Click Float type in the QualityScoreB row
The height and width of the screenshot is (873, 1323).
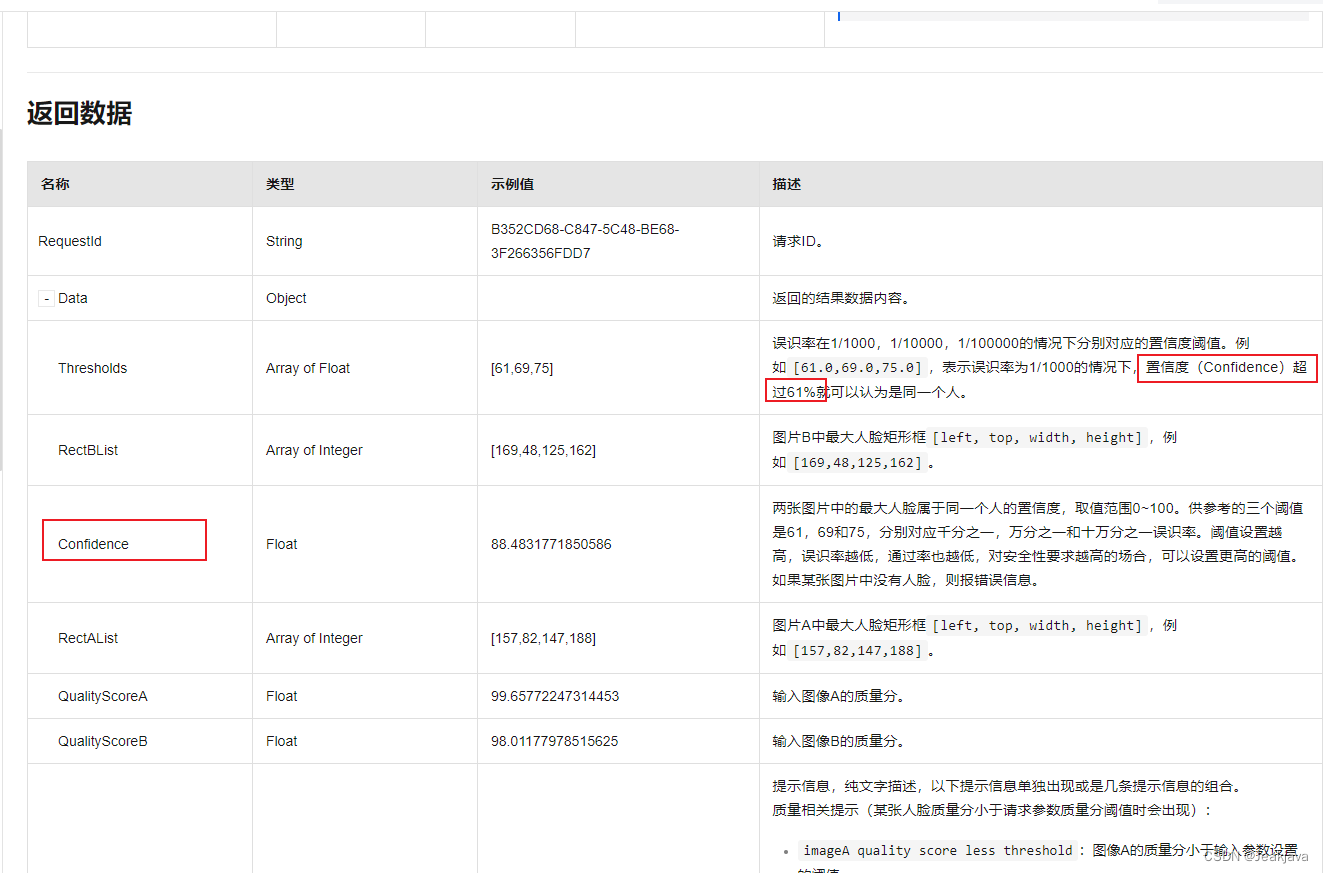pyautogui.click(x=282, y=741)
